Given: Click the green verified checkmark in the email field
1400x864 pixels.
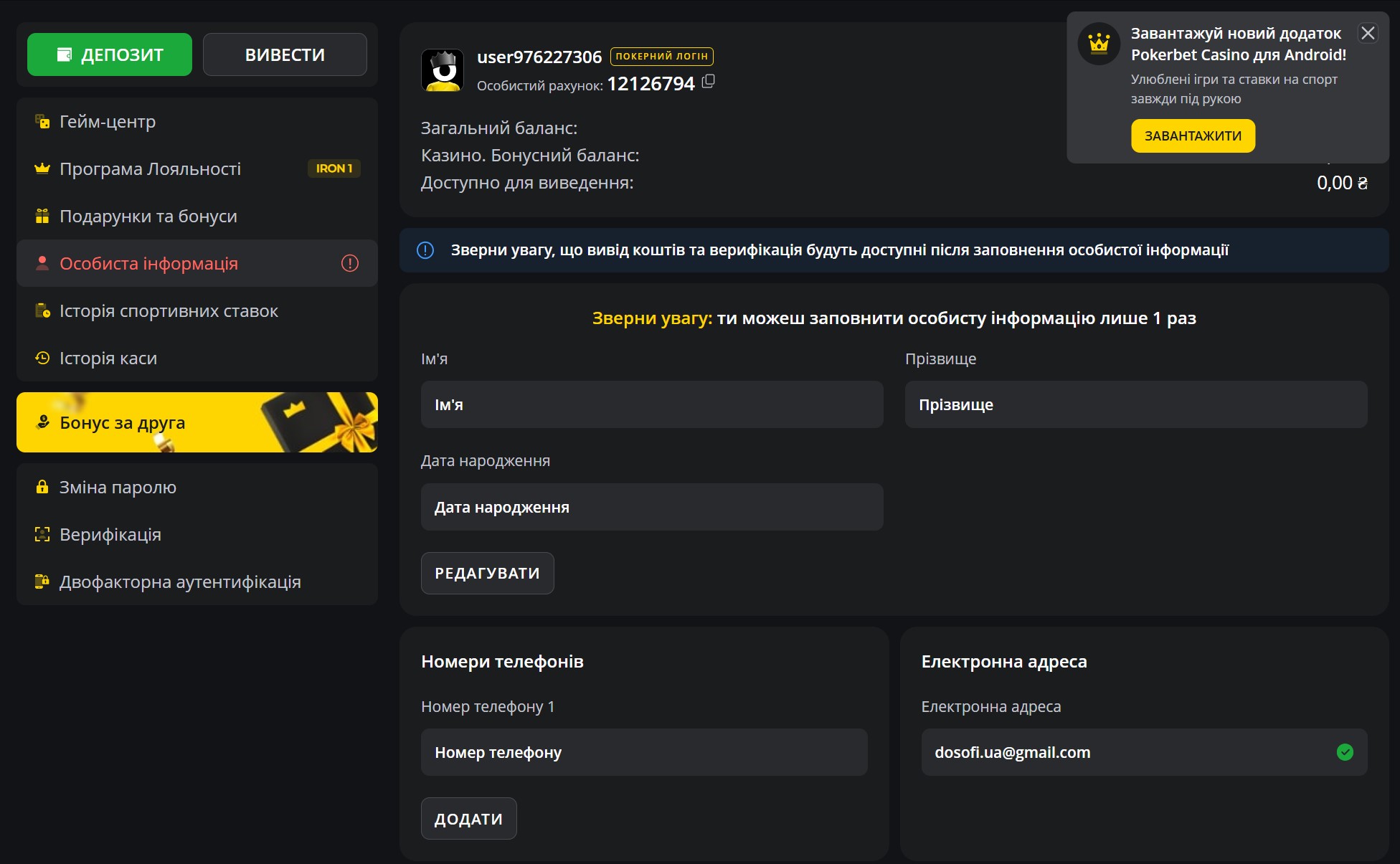Looking at the screenshot, I should coord(1345,752).
